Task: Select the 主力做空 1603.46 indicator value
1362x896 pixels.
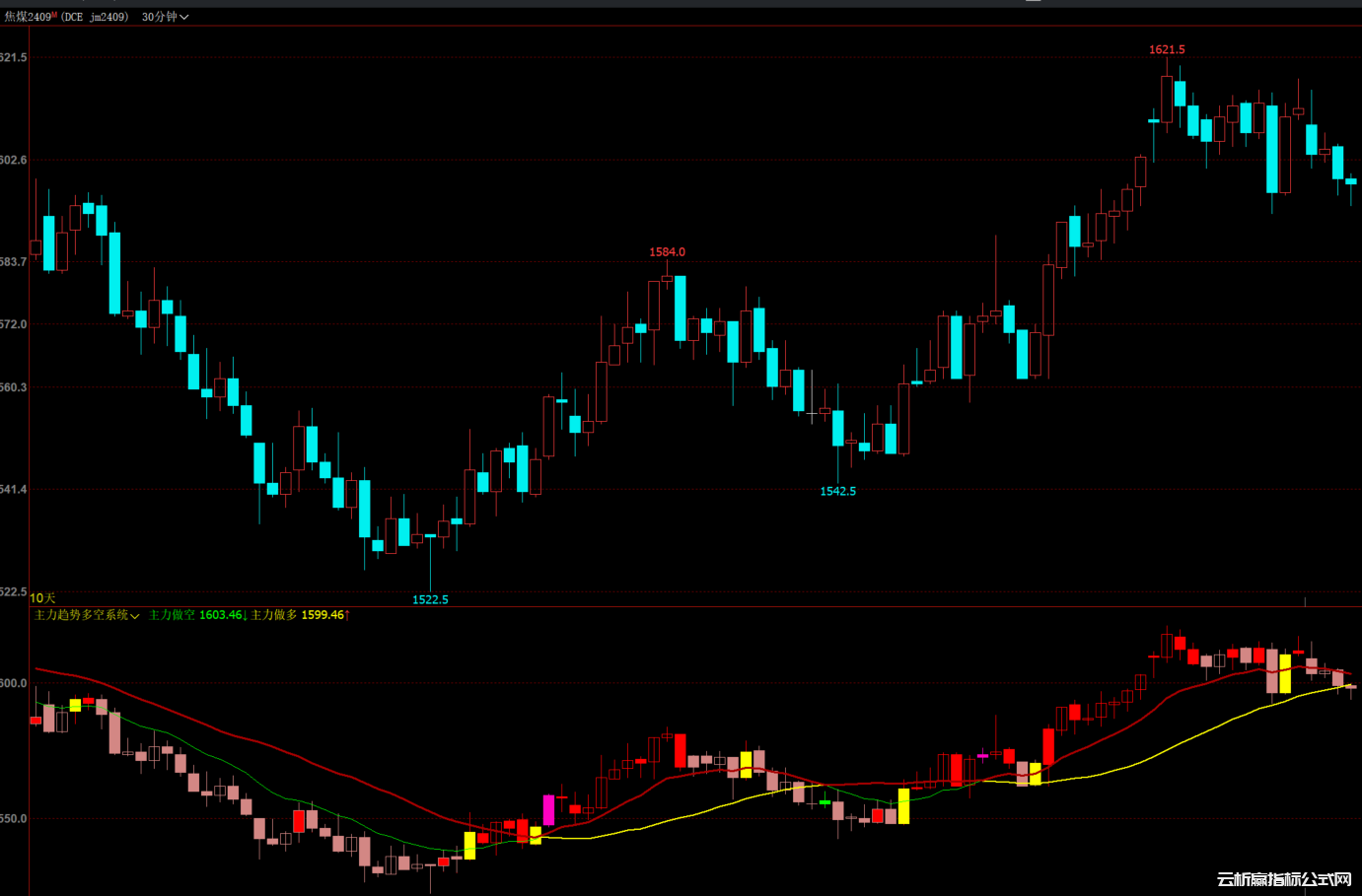Action: 197,615
